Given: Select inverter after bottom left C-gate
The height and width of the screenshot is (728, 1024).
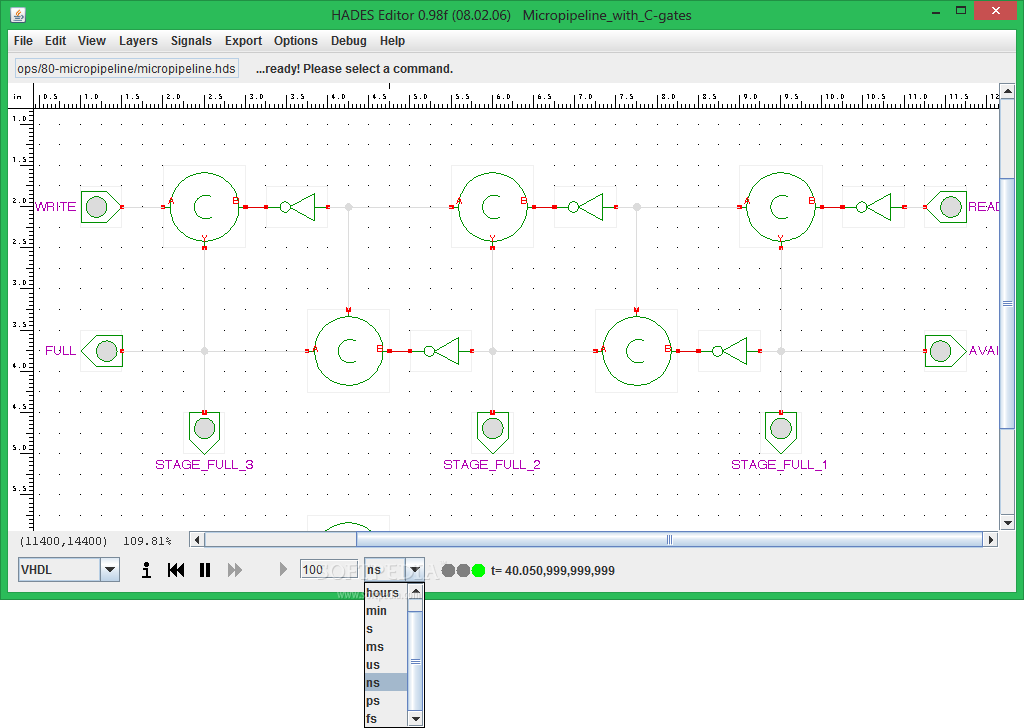Looking at the screenshot, I should [441, 351].
